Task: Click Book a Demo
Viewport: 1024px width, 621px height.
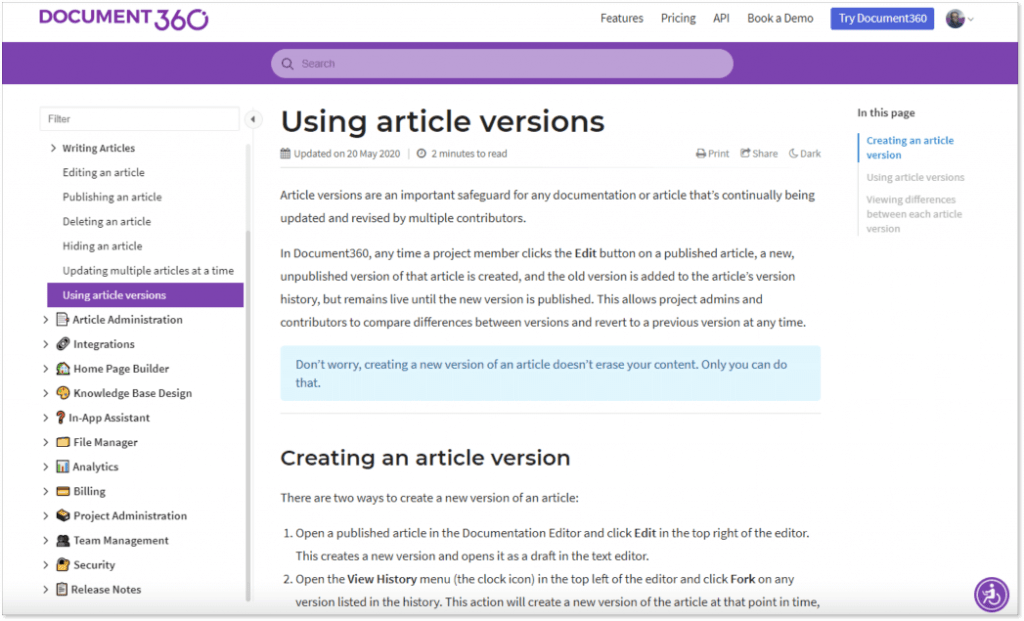Action: click(780, 17)
